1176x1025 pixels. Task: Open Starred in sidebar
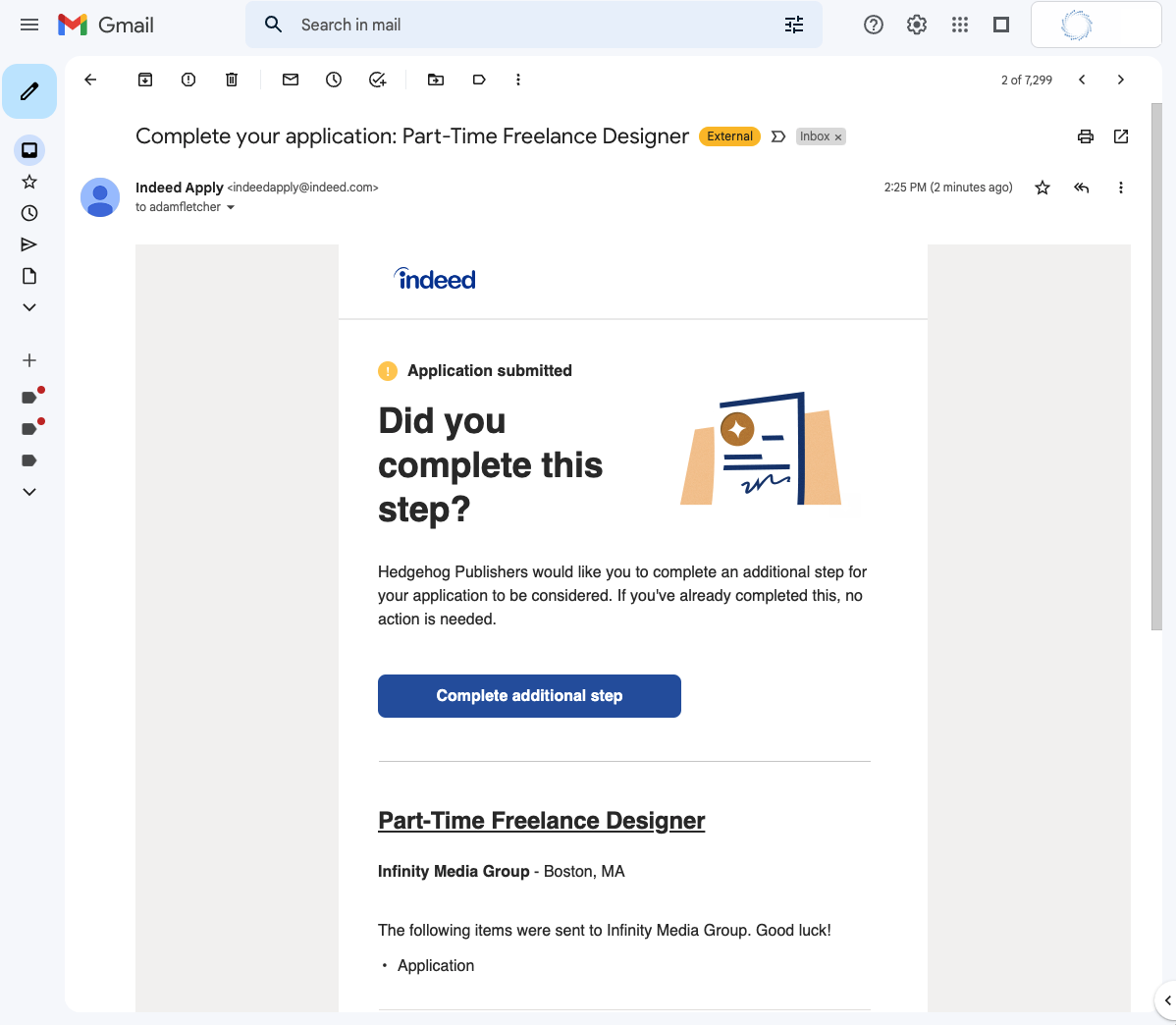coord(29,182)
